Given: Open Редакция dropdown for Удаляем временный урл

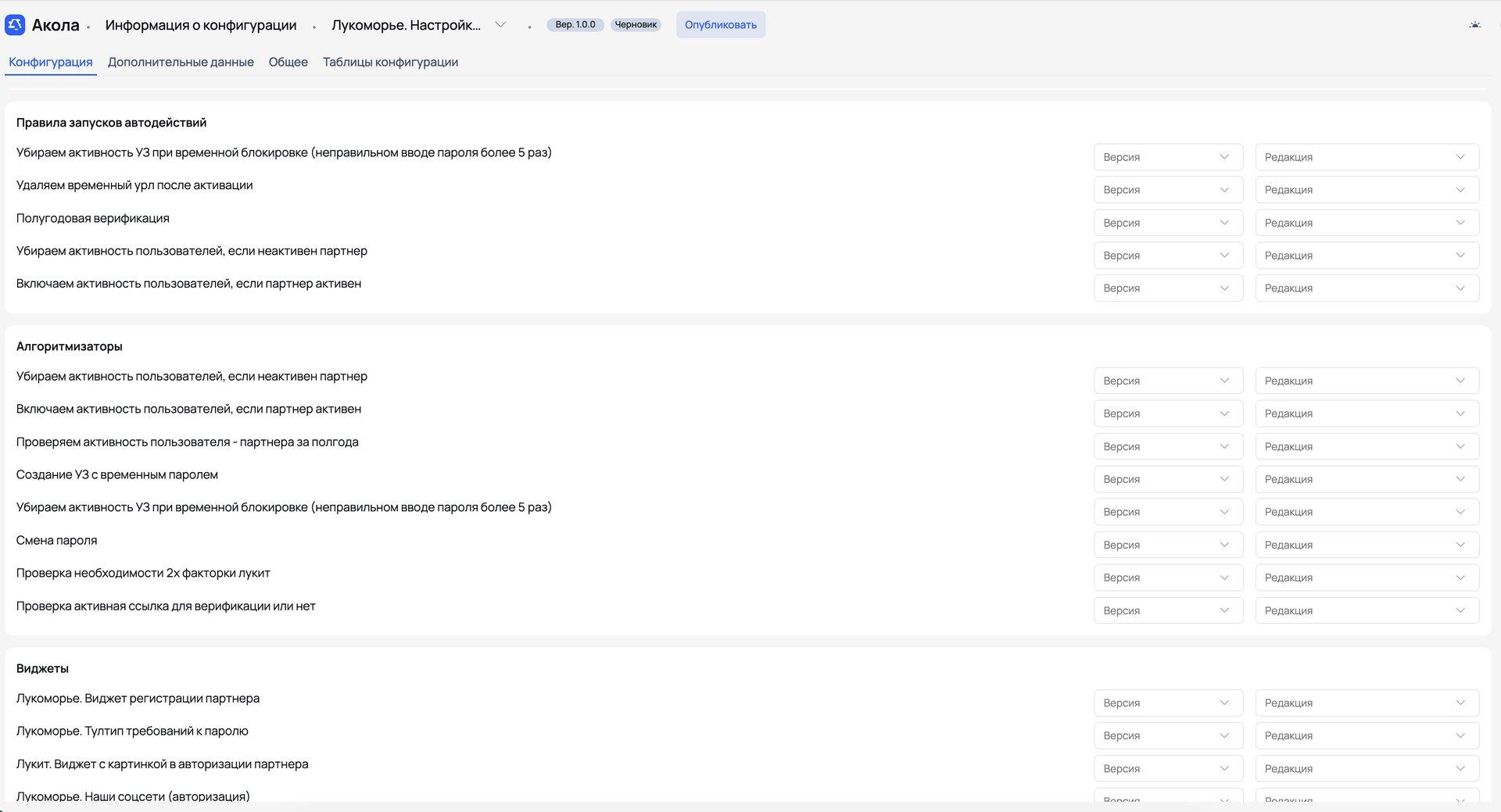Looking at the screenshot, I should [1367, 190].
